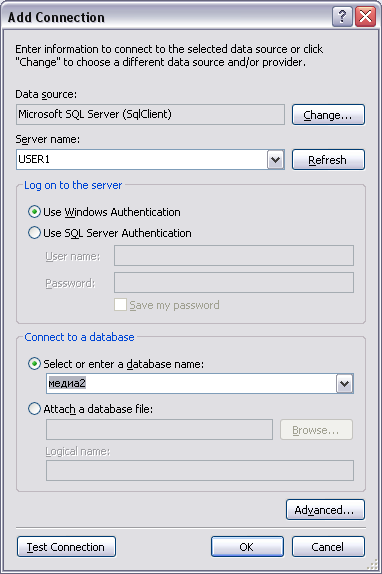382x574 pixels.
Task: Choose Select or enter a database name
Action: coord(34,364)
